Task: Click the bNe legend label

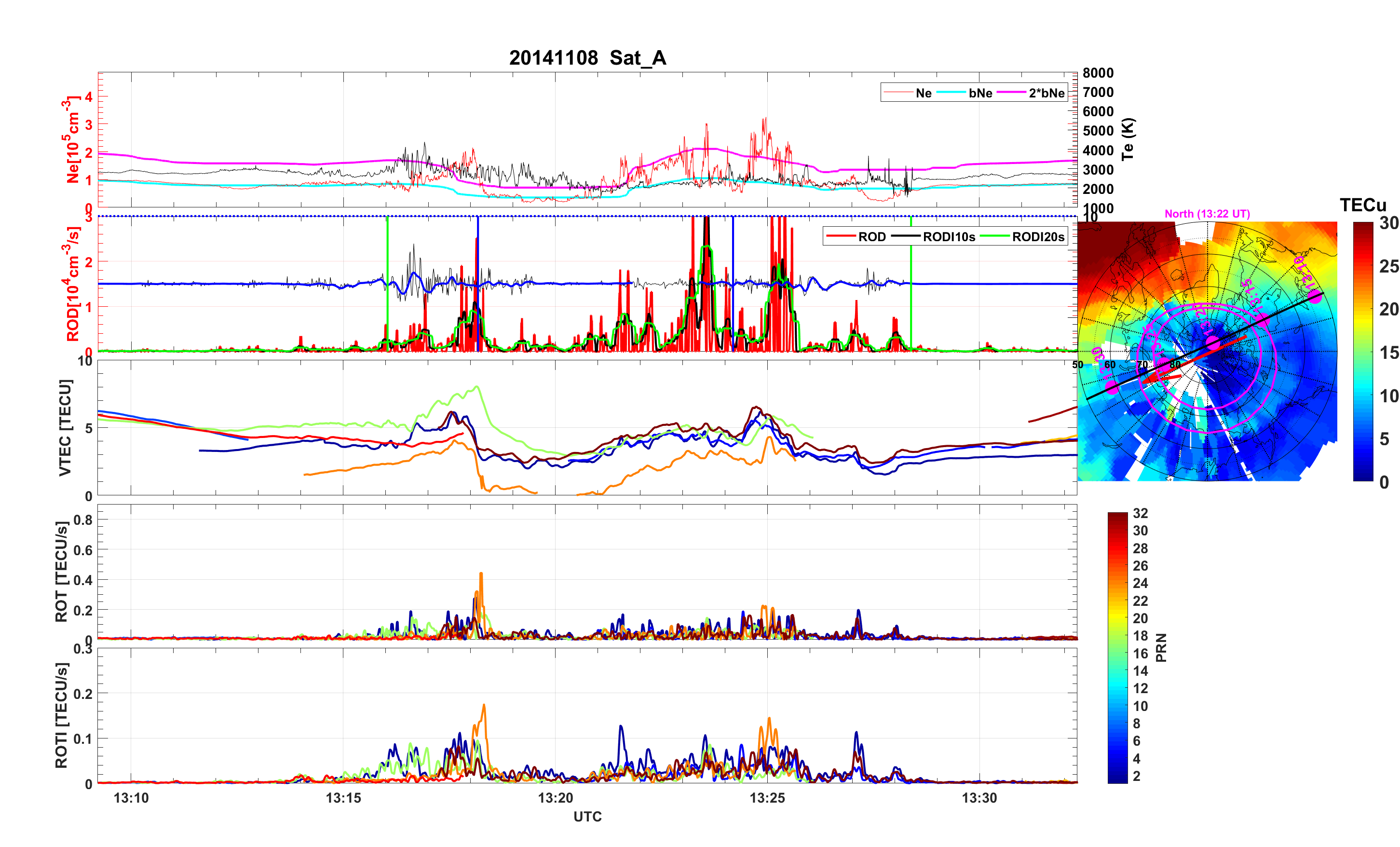Action: click(x=980, y=93)
